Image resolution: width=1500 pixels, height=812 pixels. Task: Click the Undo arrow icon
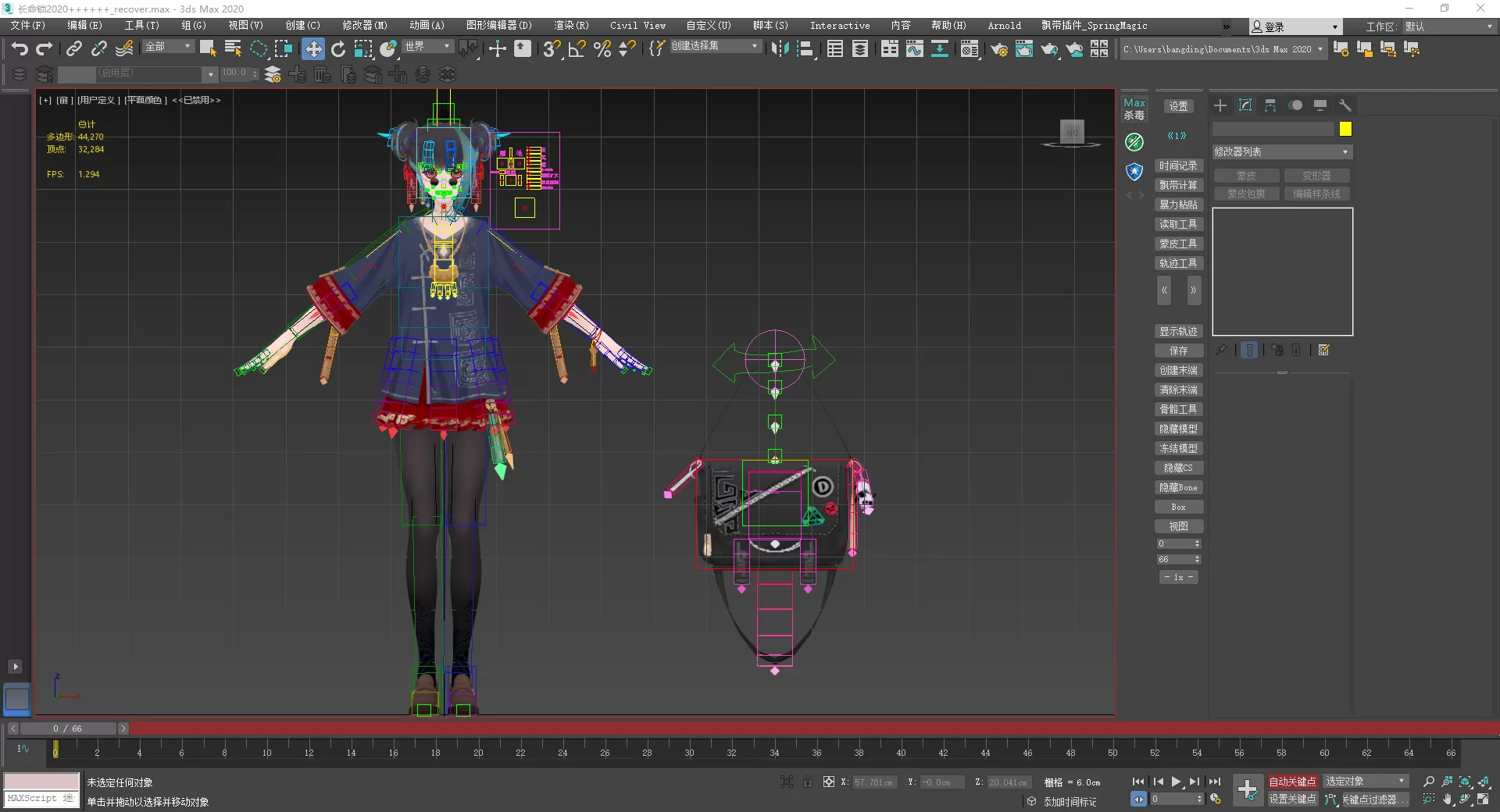pos(20,49)
